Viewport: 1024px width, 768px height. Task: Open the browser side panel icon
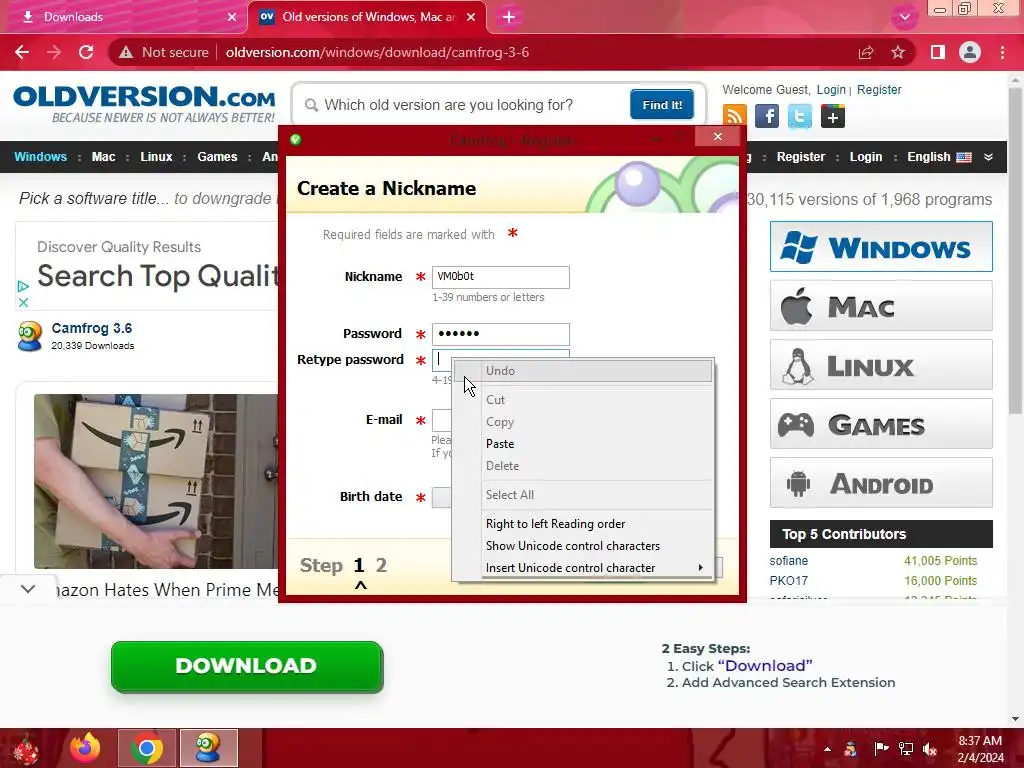(938, 52)
